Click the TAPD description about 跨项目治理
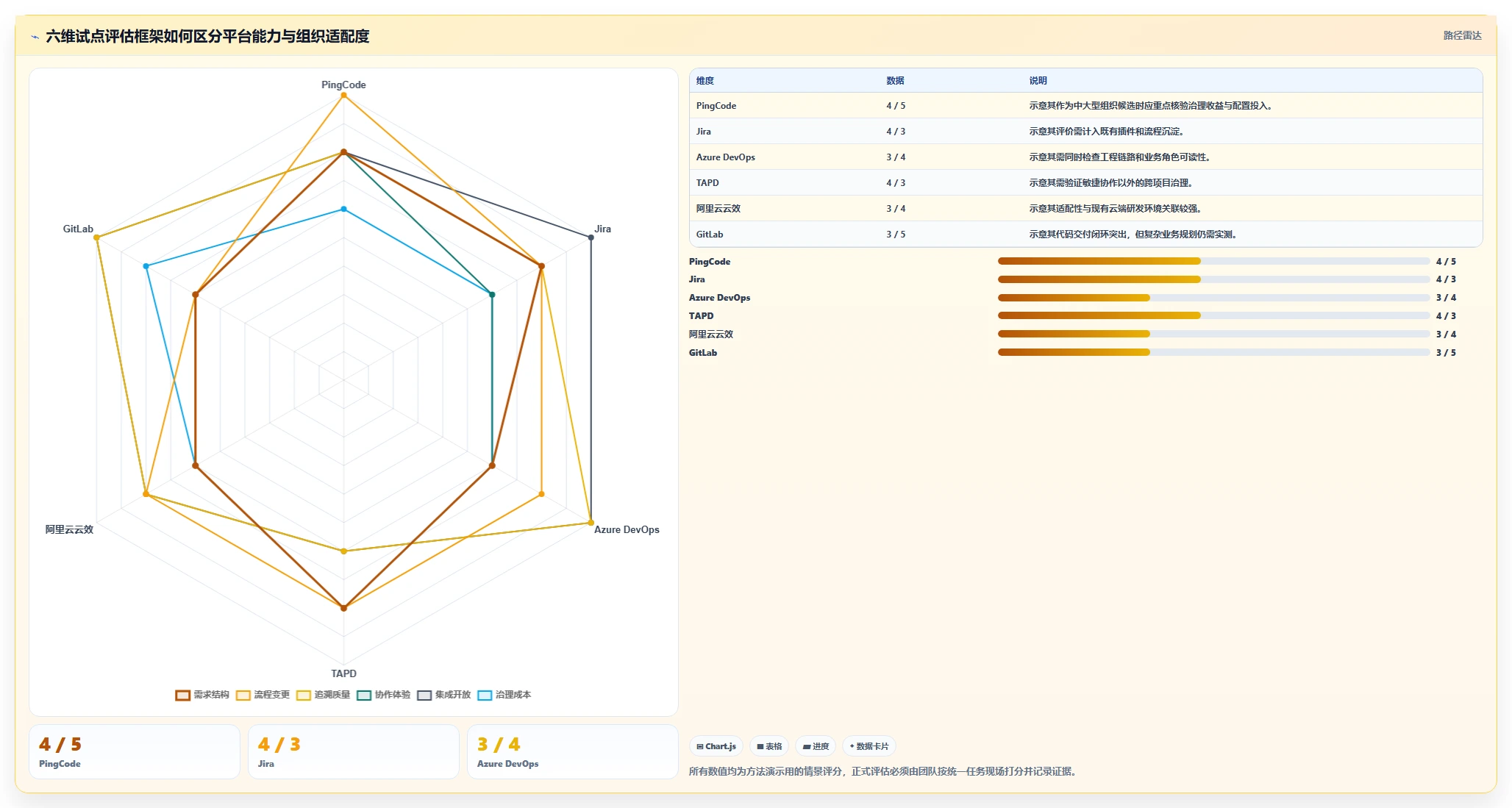Image resolution: width=1512 pixels, height=808 pixels. (1110, 183)
